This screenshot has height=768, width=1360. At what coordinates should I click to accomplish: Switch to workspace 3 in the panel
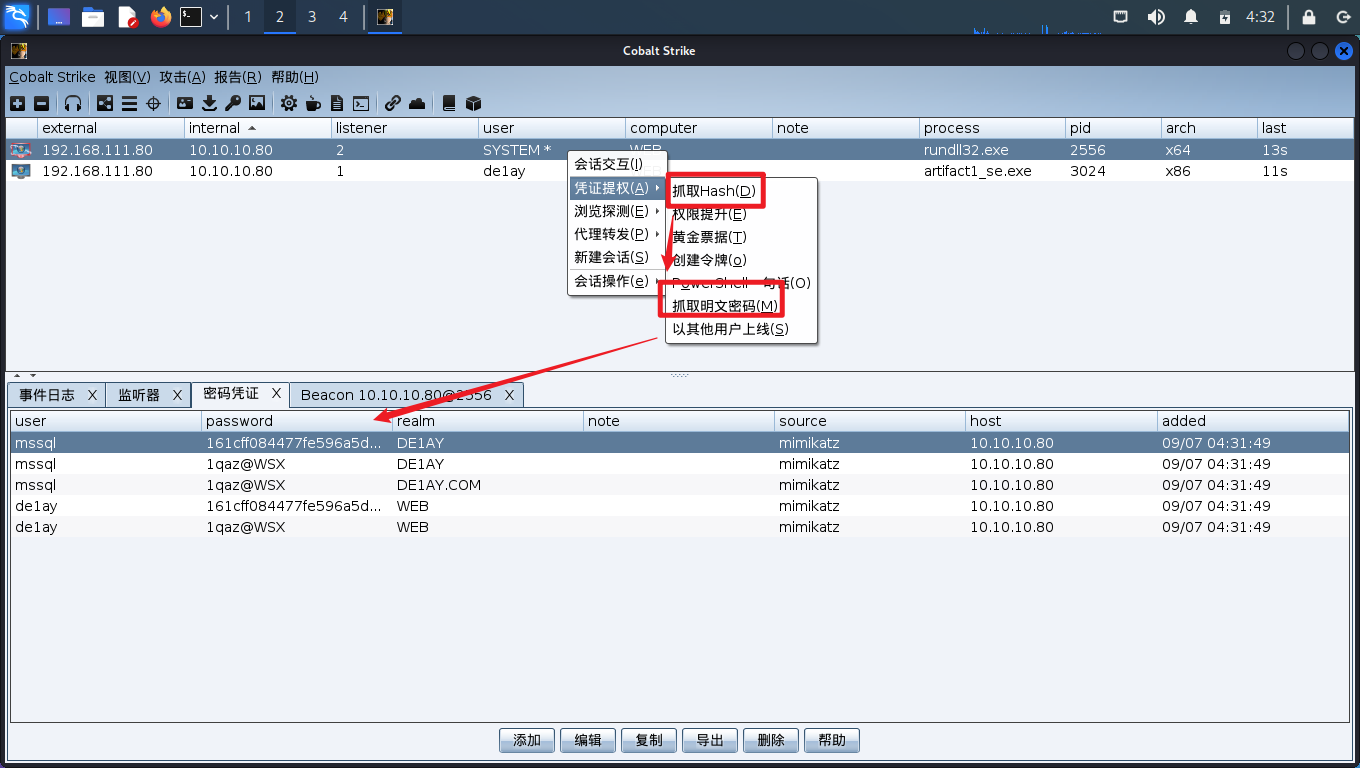pyautogui.click(x=312, y=17)
